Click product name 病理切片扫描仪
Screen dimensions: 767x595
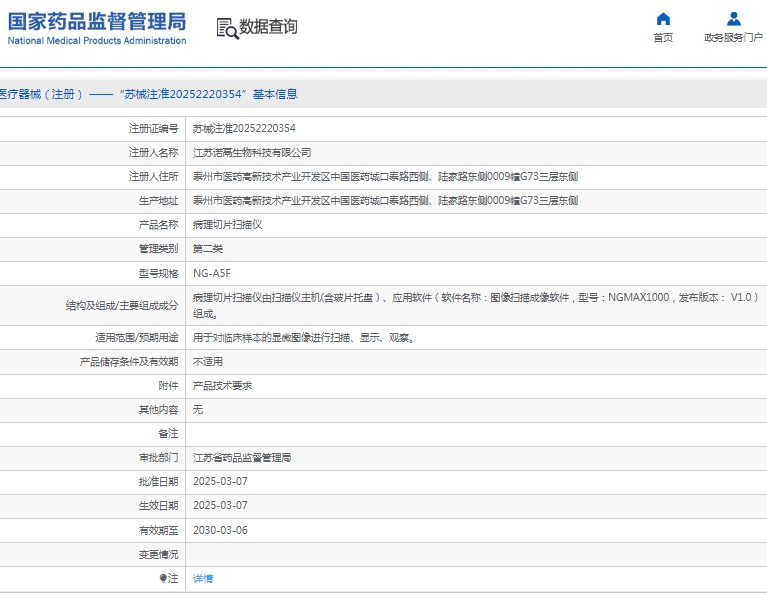[x=227, y=225]
